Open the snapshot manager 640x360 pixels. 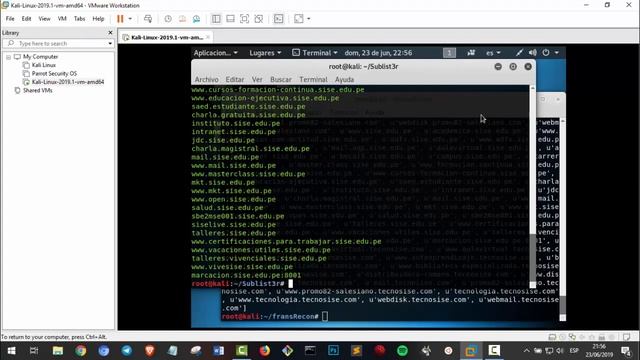196,19
